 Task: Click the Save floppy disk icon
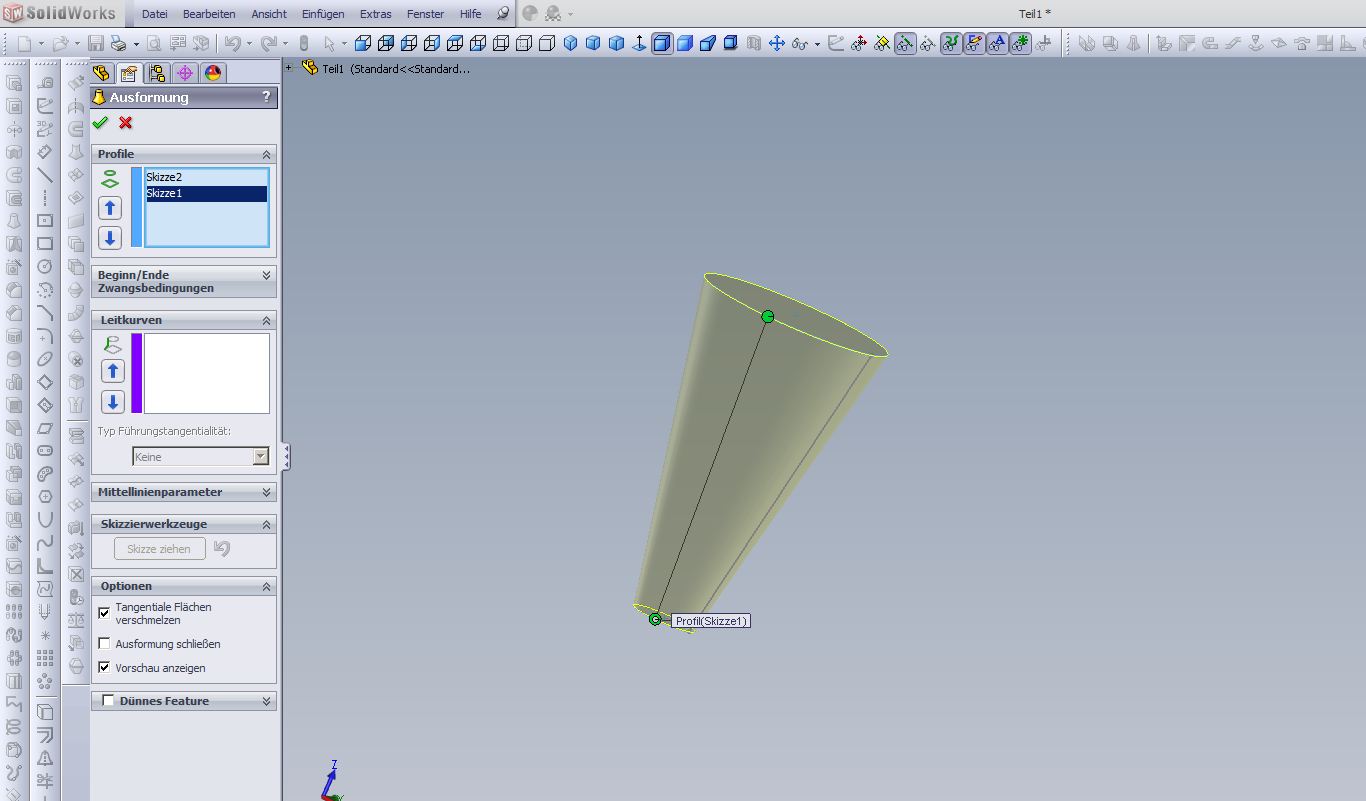[96, 44]
